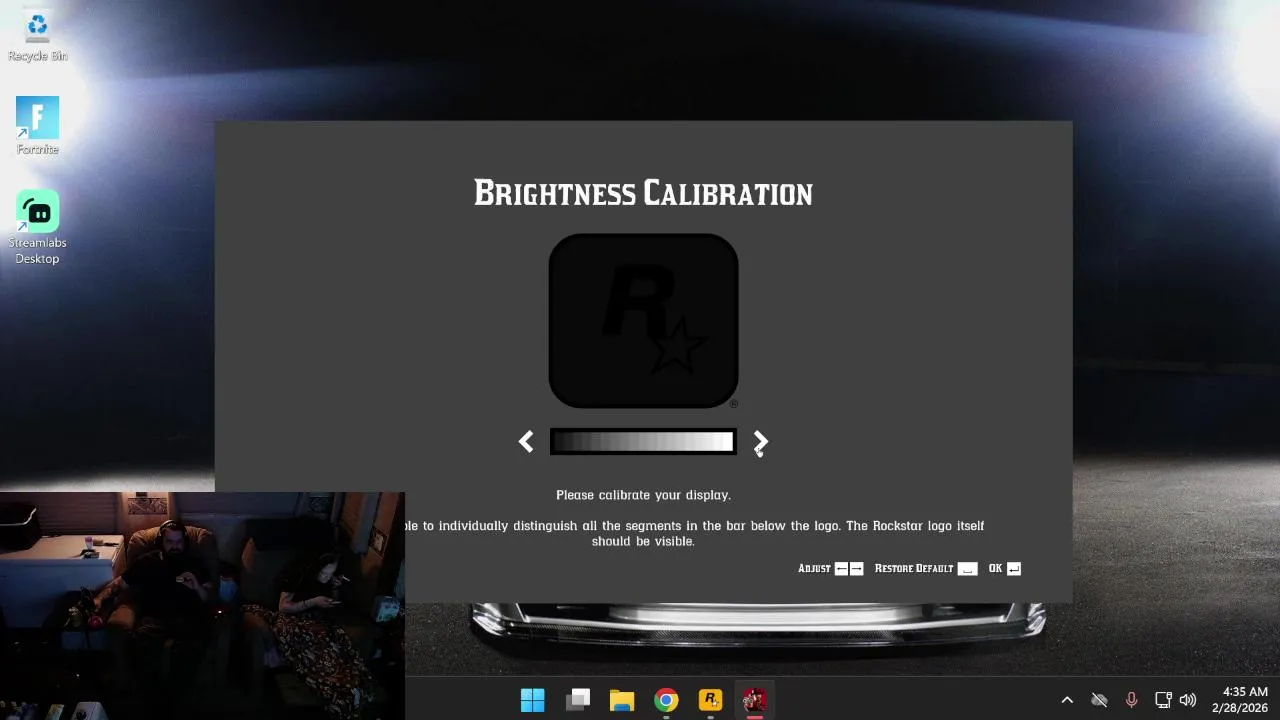1280x720 pixels.
Task: Increase brightness with the right arrow
Action: pos(760,442)
